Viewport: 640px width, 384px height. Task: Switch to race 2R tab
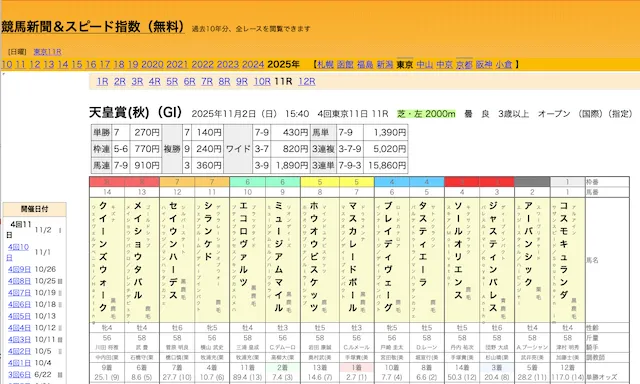tap(120, 82)
